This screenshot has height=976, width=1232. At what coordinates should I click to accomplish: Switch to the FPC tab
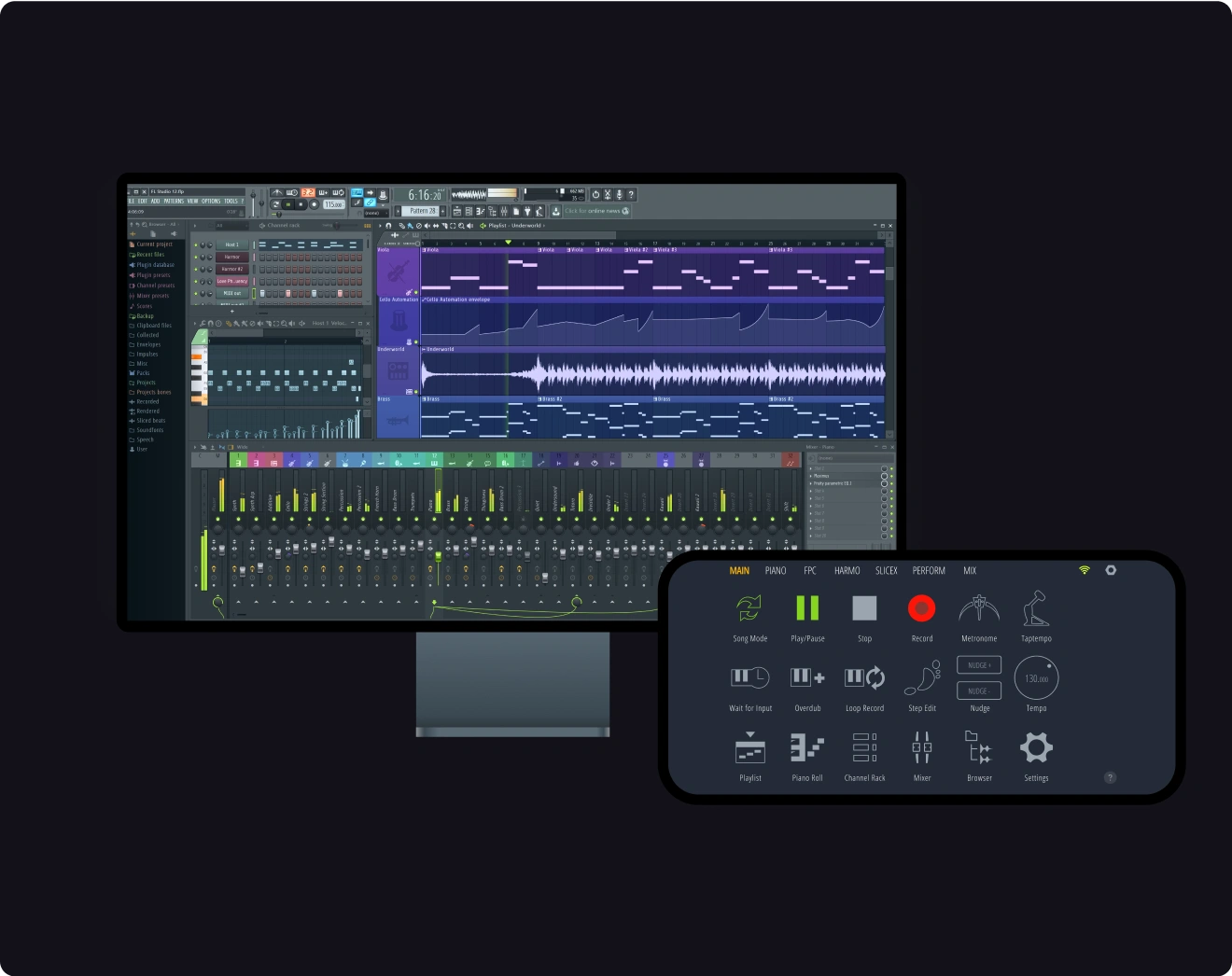[x=810, y=571]
